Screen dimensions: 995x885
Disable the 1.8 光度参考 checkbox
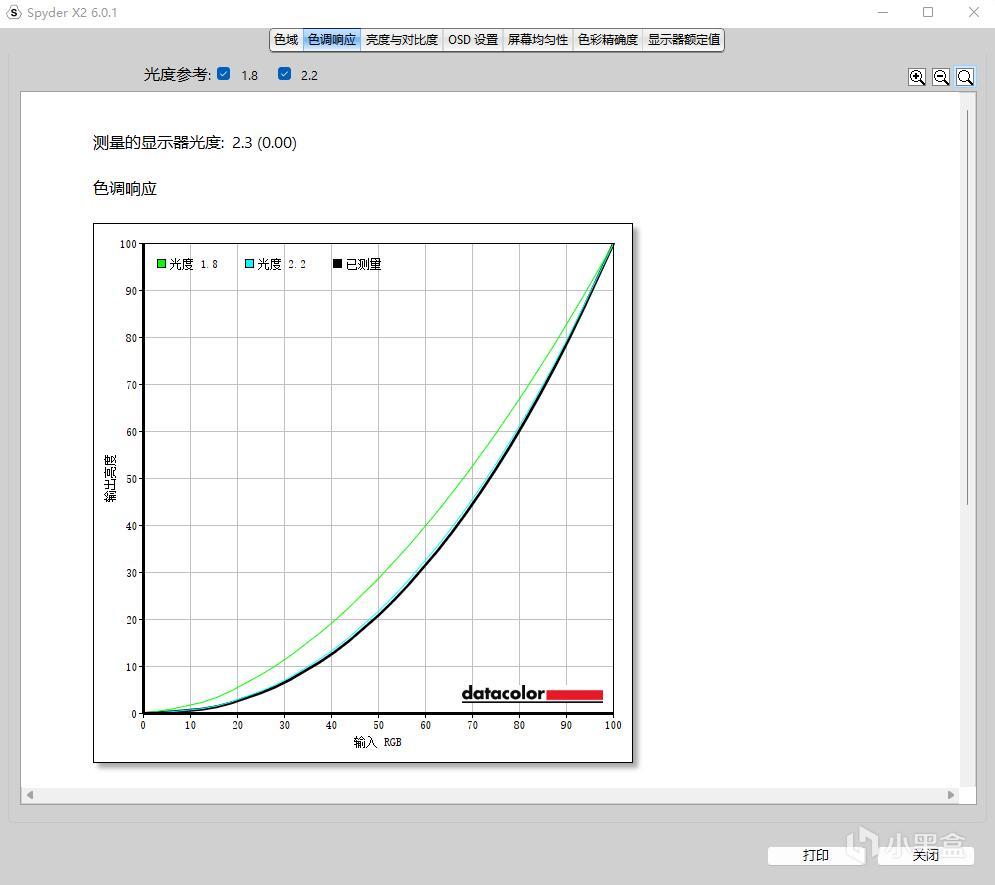pos(224,73)
